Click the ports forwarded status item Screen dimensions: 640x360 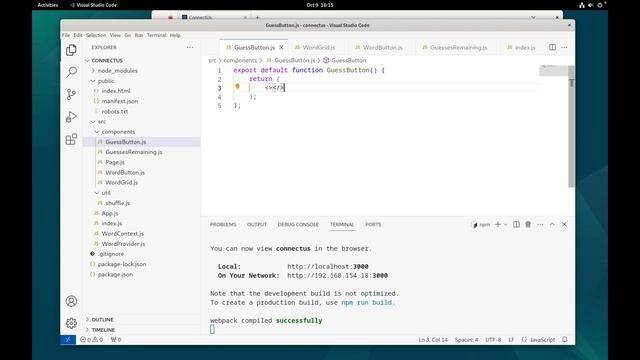point(116,340)
